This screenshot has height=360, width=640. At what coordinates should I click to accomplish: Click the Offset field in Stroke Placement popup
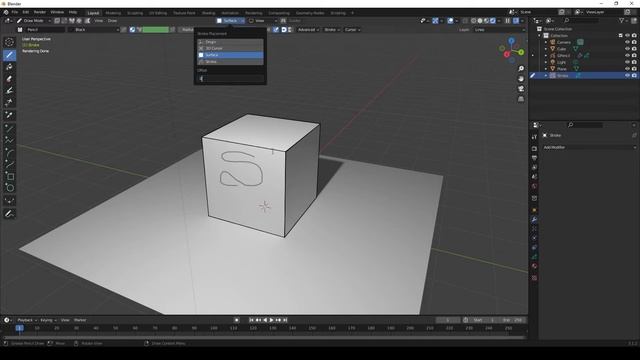[230, 78]
